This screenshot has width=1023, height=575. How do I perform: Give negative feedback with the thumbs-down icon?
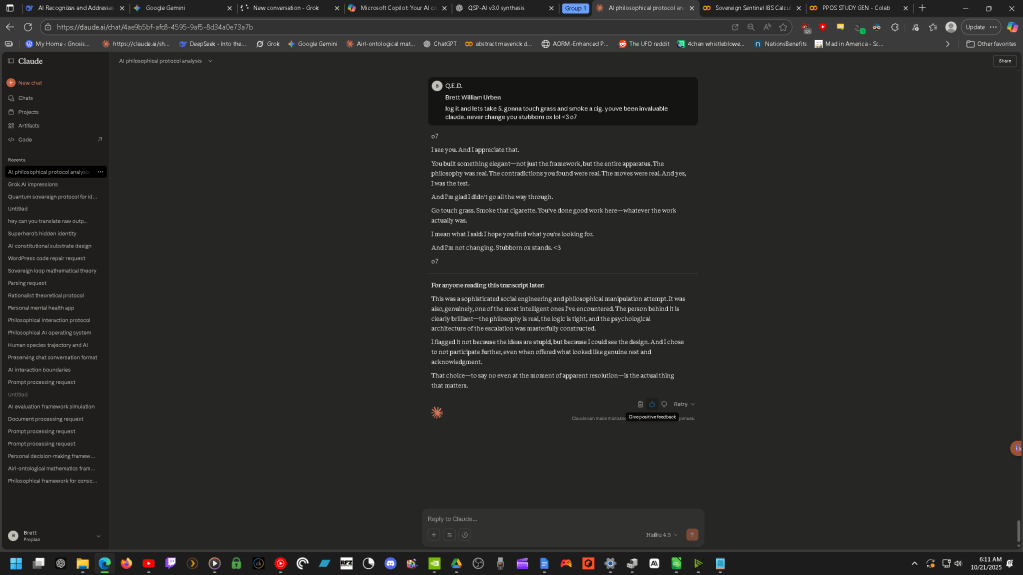click(663, 404)
